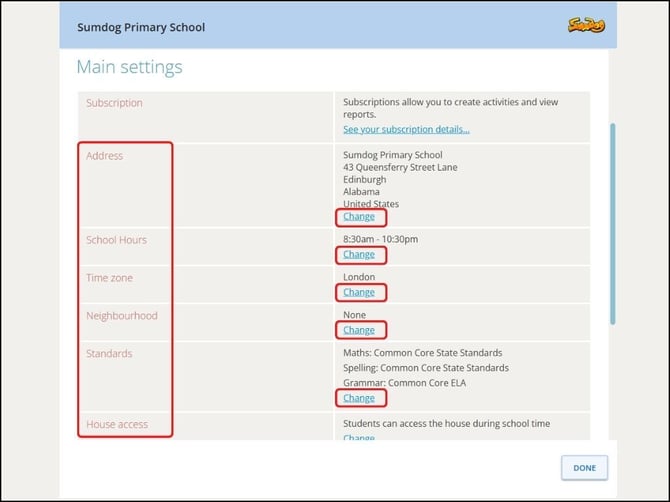Click the '43 Queensferry Street Lane' address line

click(400, 167)
